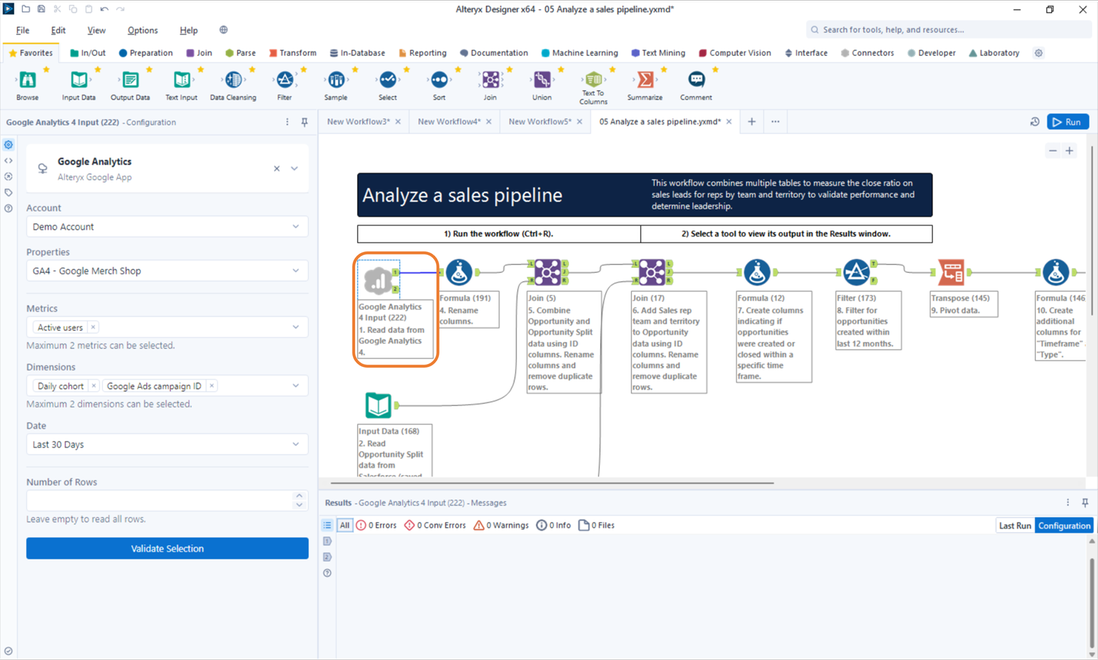
Task: Select the Browse tool in Favorites palette
Action: [x=27, y=80]
